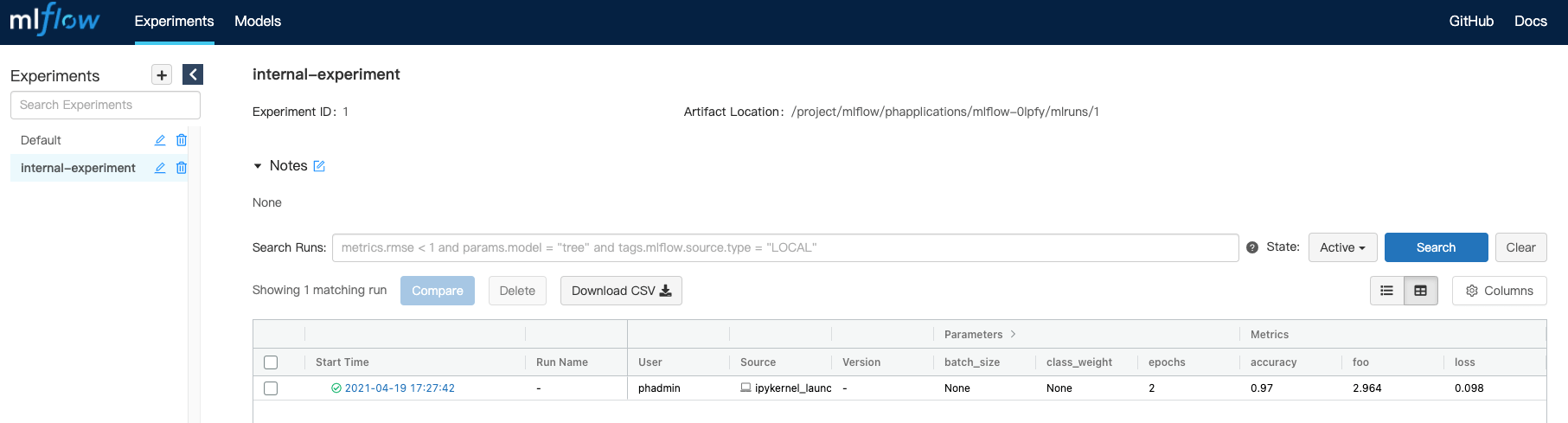
Task: Edit internal-experiment name with pencil icon
Action: click(160, 168)
